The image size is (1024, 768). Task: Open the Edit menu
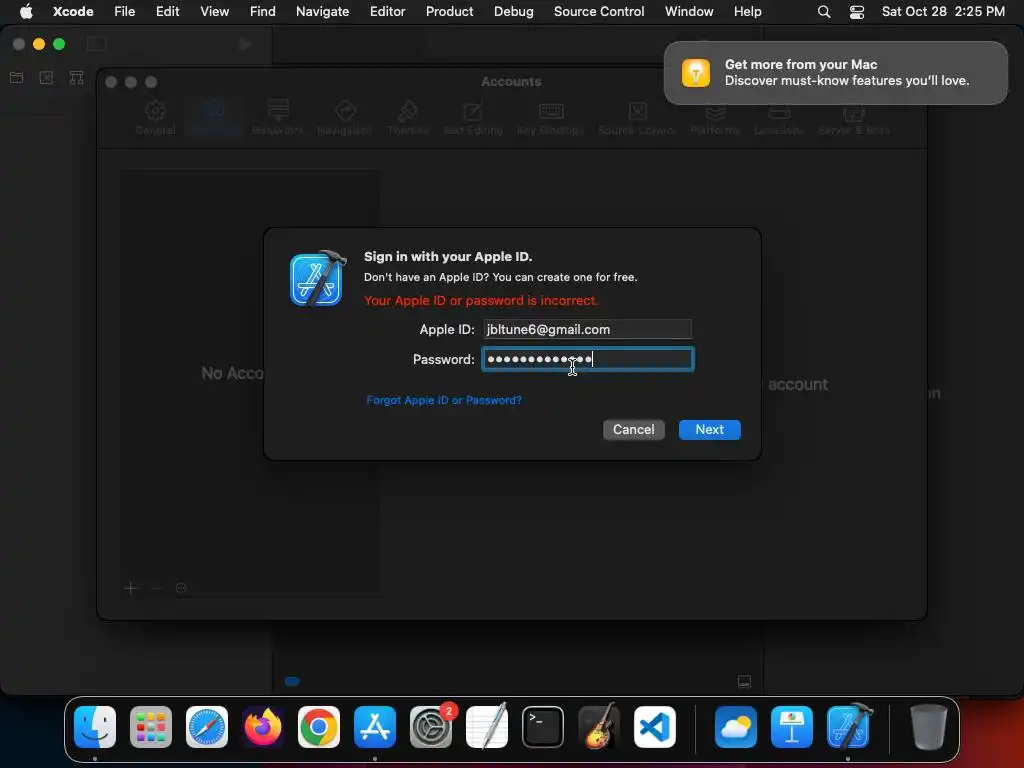pos(167,12)
